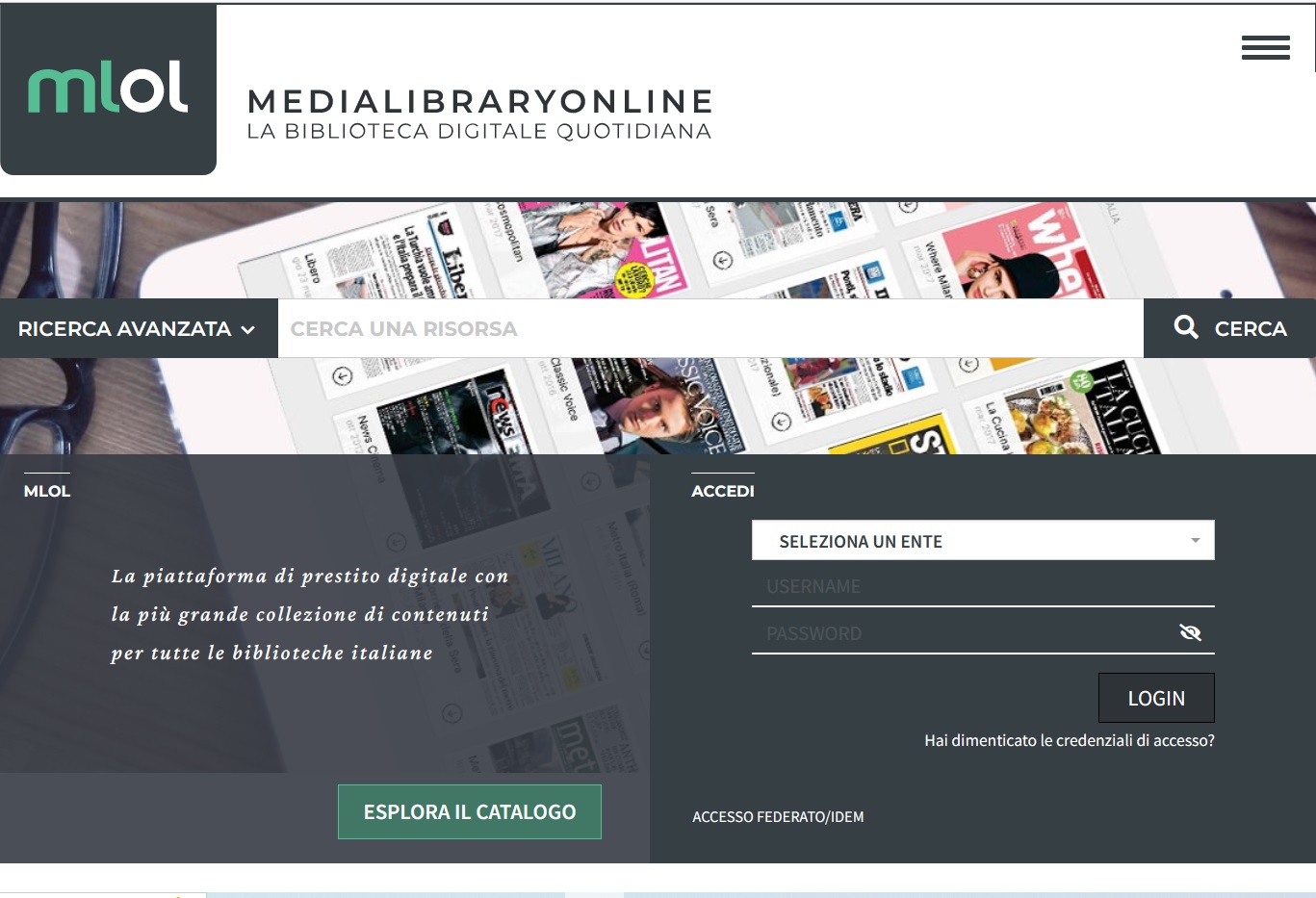Click into the PASSWORD field

click(x=963, y=633)
